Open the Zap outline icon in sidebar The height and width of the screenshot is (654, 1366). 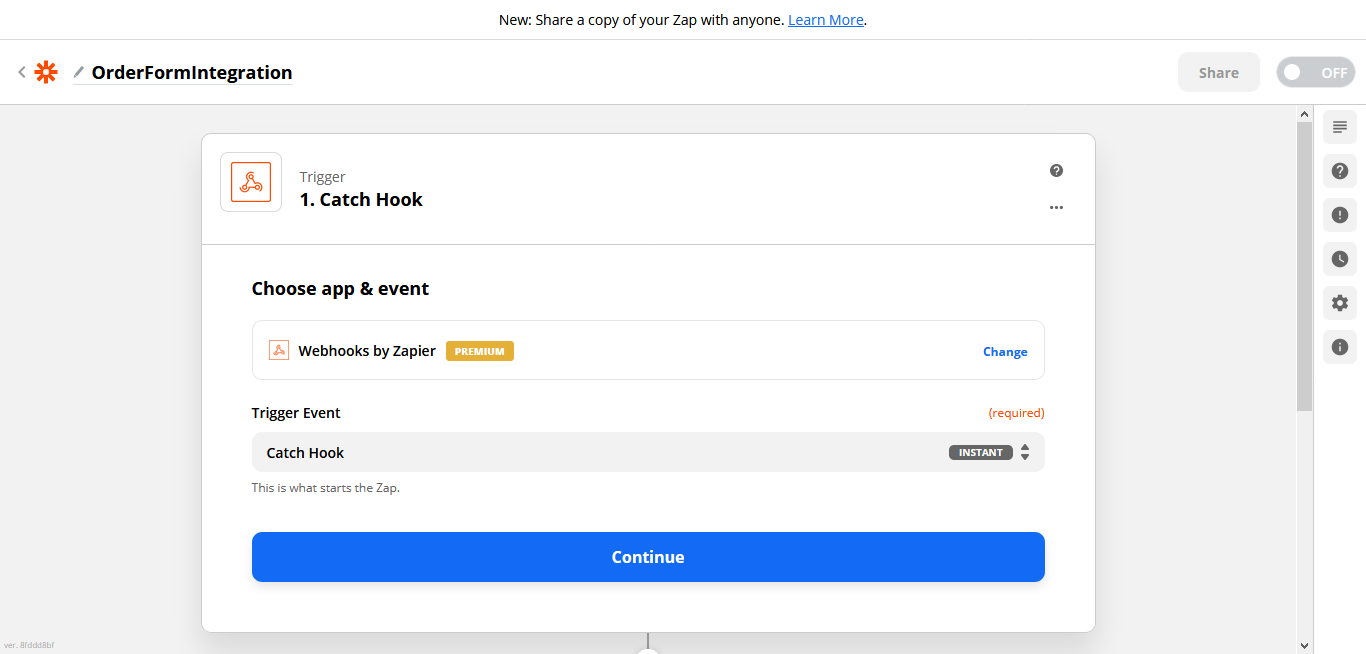click(x=1340, y=127)
